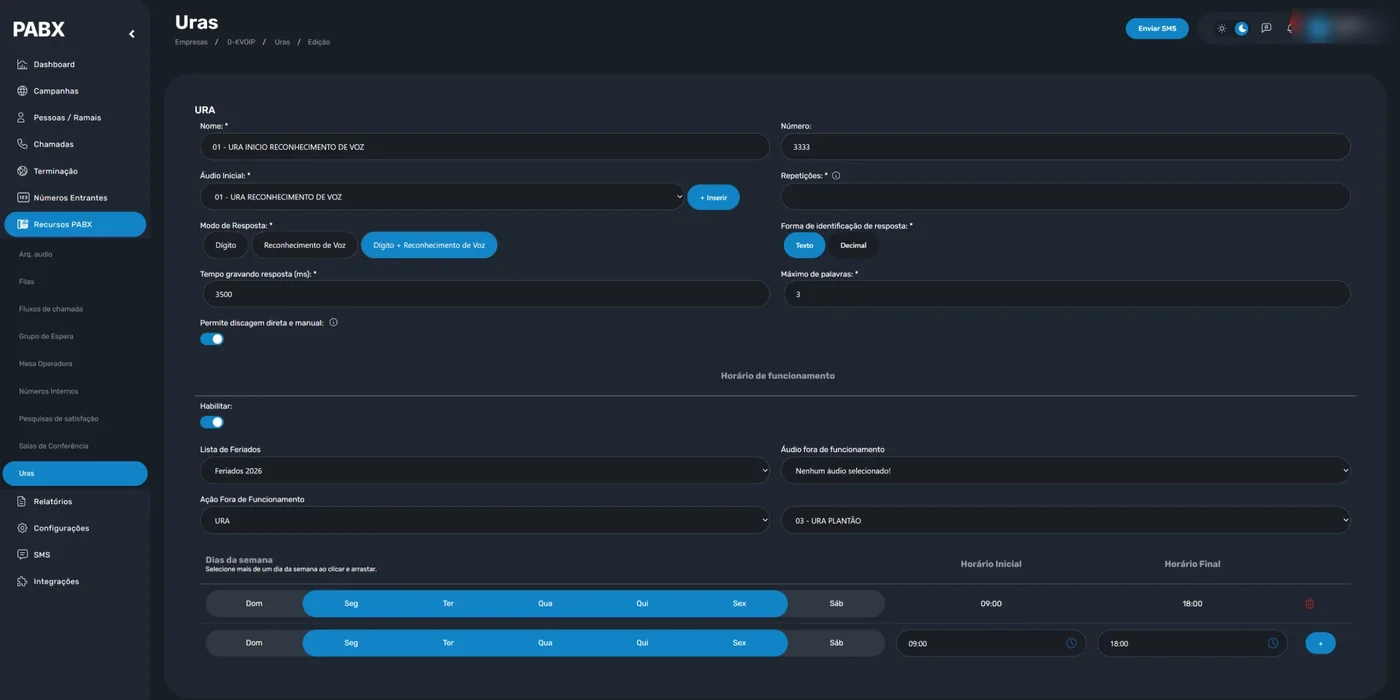
Task: Delete the 09:00–18:00 schedule row
Action: tap(1310, 604)
